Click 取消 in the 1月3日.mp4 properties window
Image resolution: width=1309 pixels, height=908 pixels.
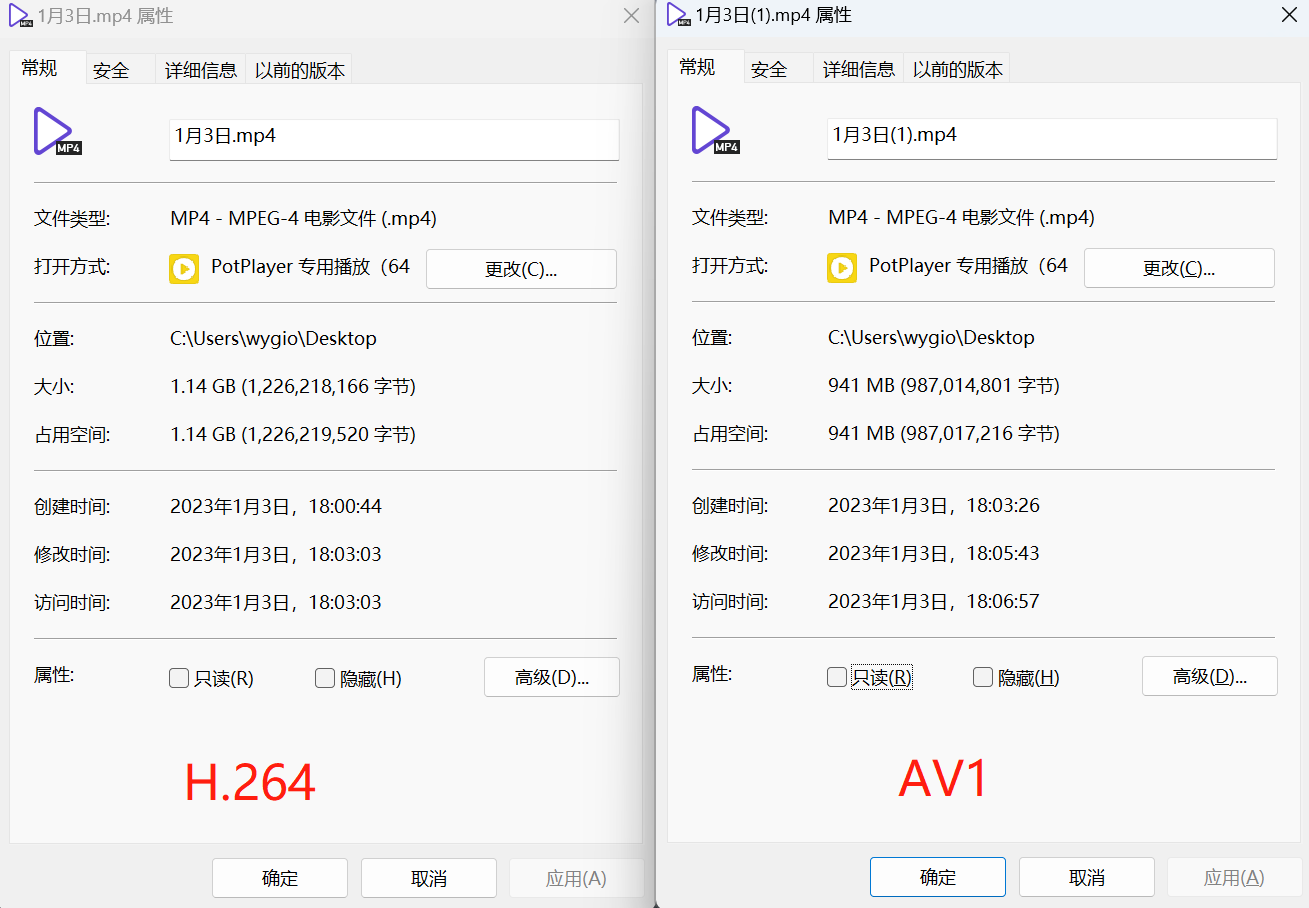tap(429, 878)
